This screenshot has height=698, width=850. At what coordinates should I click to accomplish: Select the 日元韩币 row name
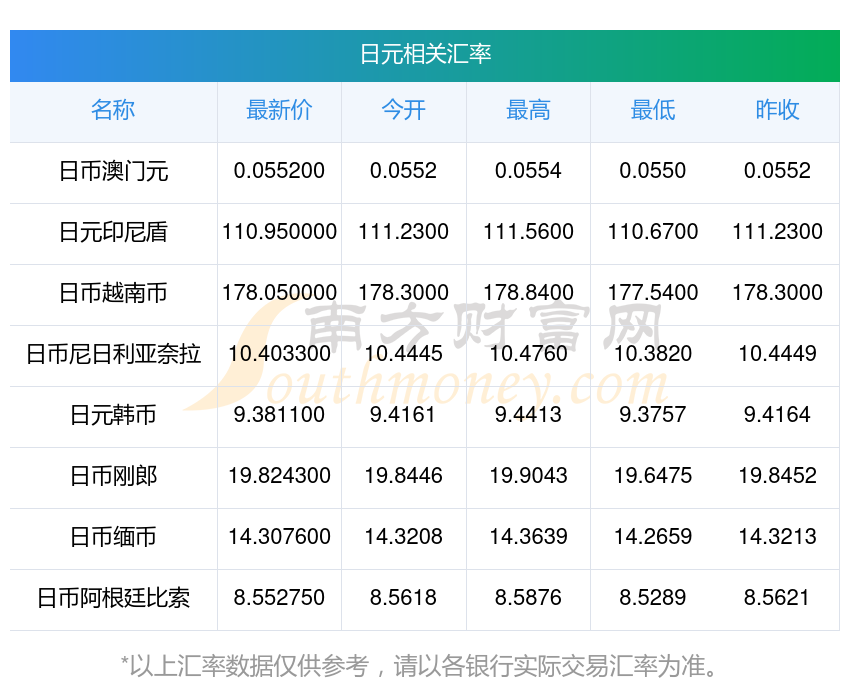coord(113,415)
